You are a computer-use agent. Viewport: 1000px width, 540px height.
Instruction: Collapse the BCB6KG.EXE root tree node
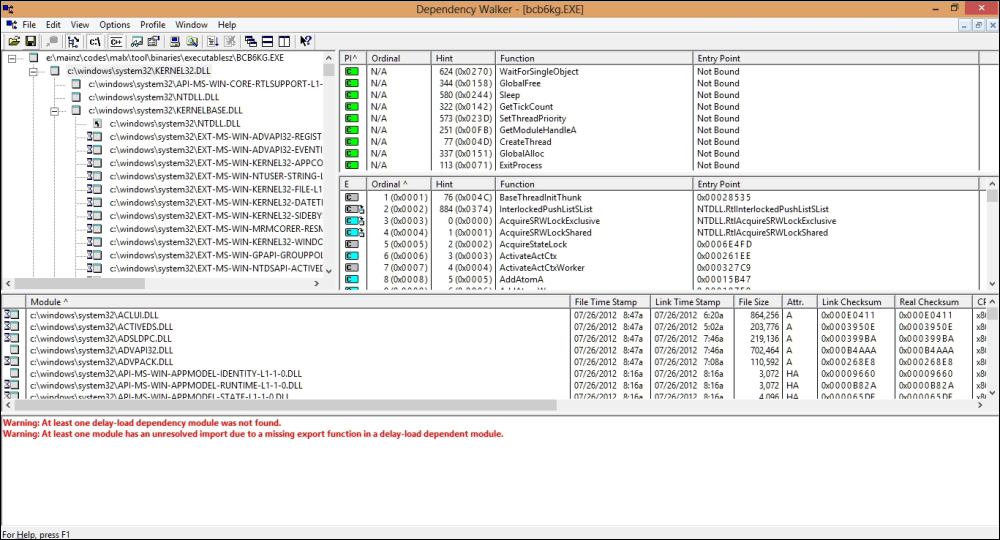click(x=13, y=58)
